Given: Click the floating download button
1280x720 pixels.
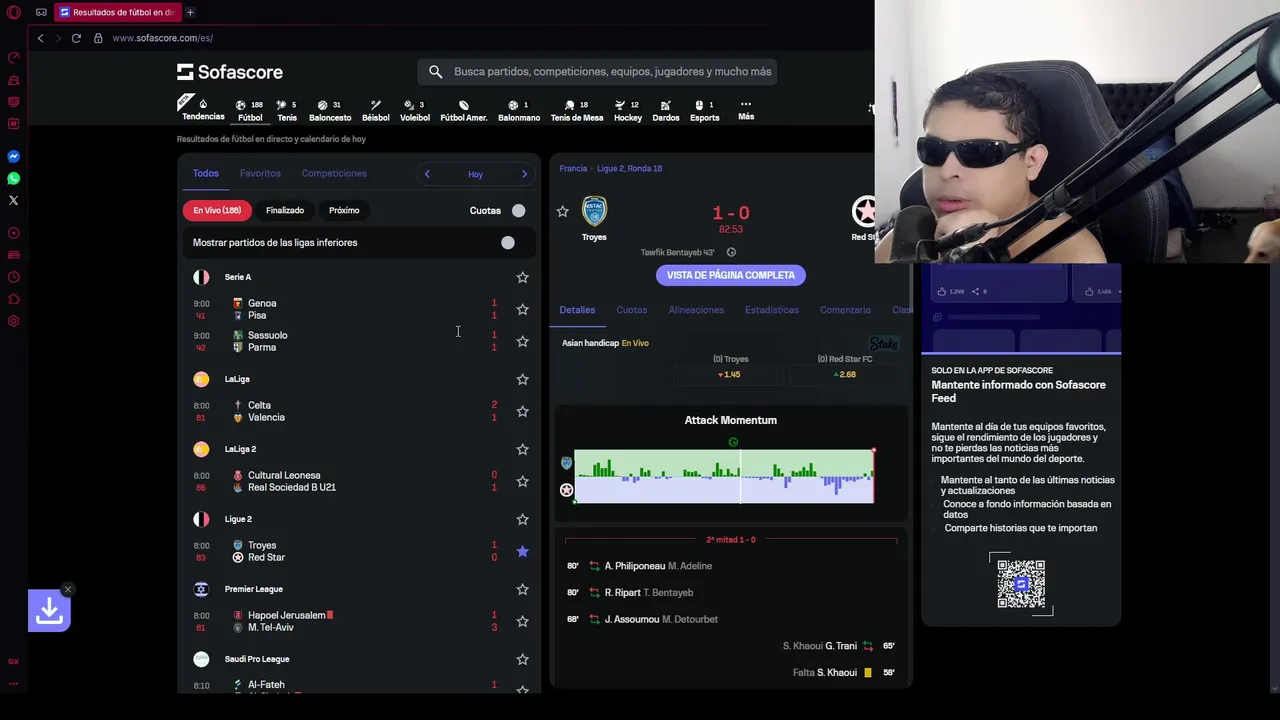Looking at the screenshot, I should click(x=49, y=611).
